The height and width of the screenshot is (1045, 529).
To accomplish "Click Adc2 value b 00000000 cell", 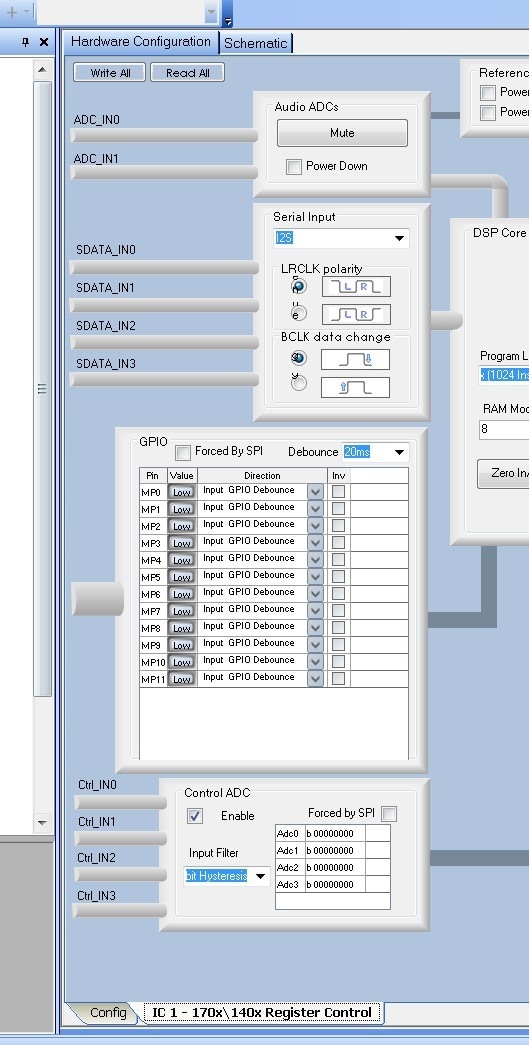I will [335, 868].
